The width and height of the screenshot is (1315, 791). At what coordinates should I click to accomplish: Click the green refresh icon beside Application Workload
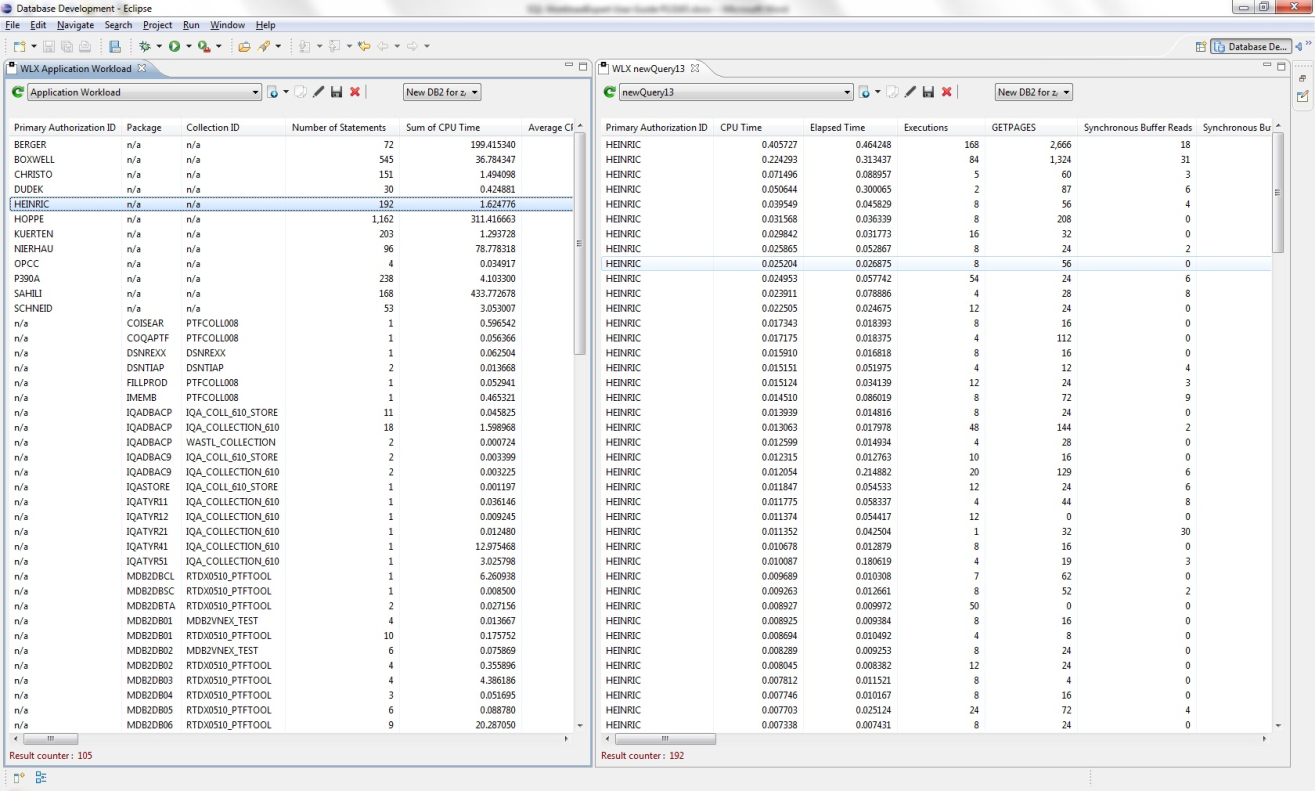17,92
